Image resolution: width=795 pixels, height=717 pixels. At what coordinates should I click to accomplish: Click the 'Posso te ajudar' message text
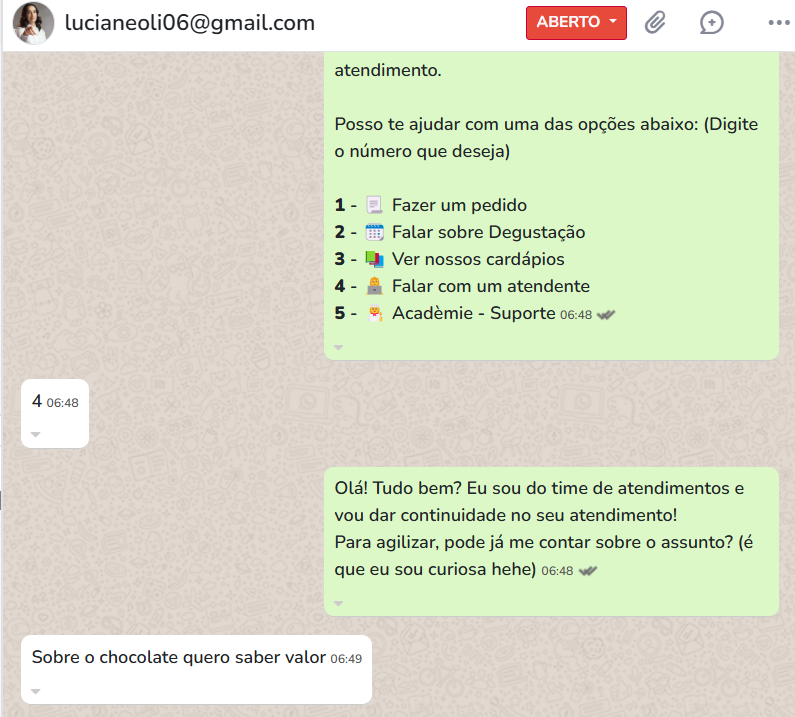[546, 137]
